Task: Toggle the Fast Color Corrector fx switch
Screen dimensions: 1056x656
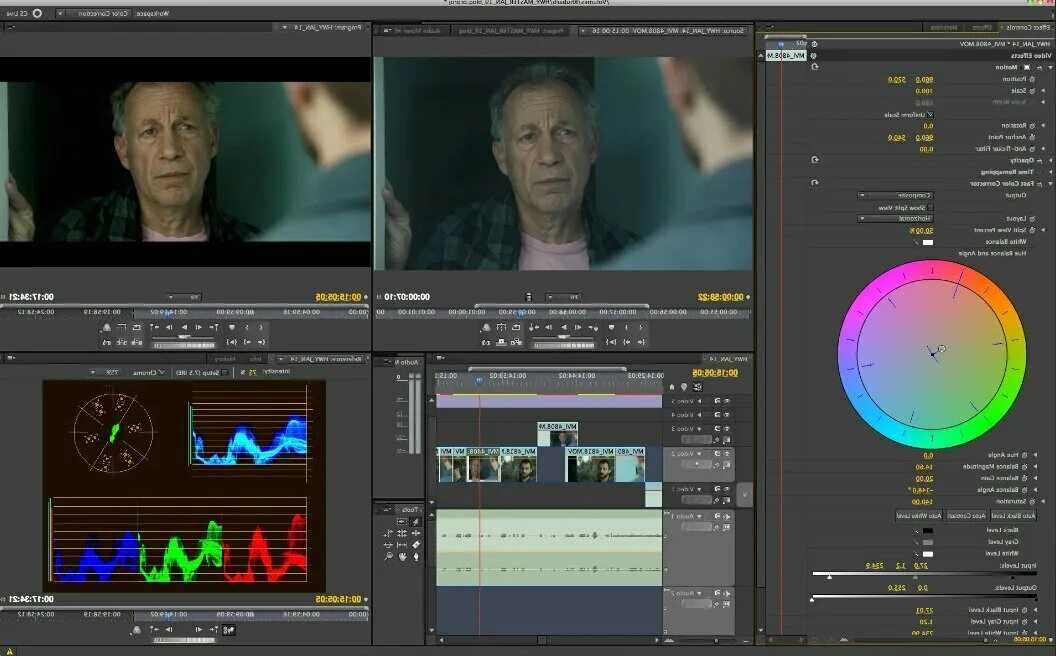Action: 1039,184
